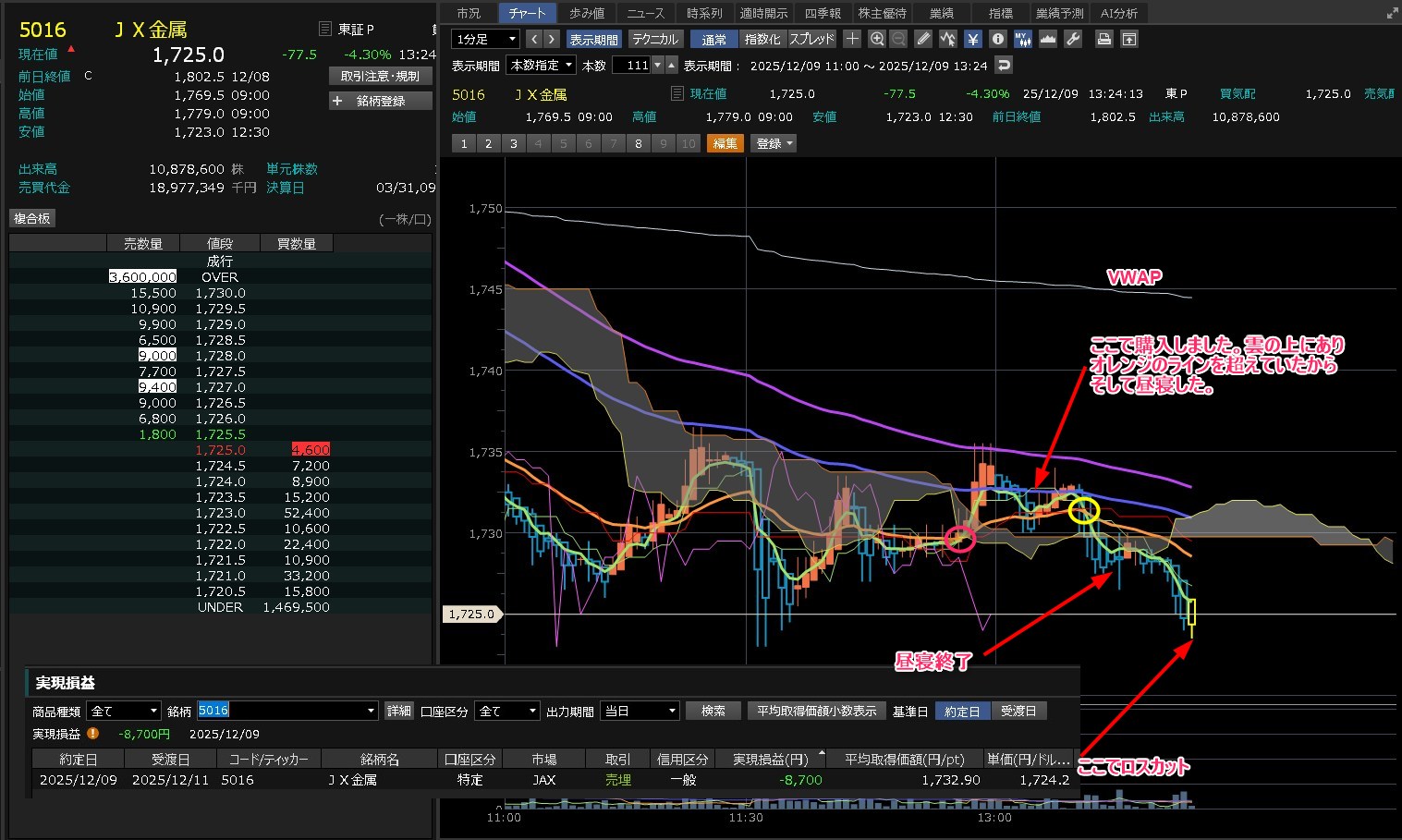The image size is (1402, 840).
Task: Switch to the ニュース tab
Action: pyautogui.click(x=645, y=13)
